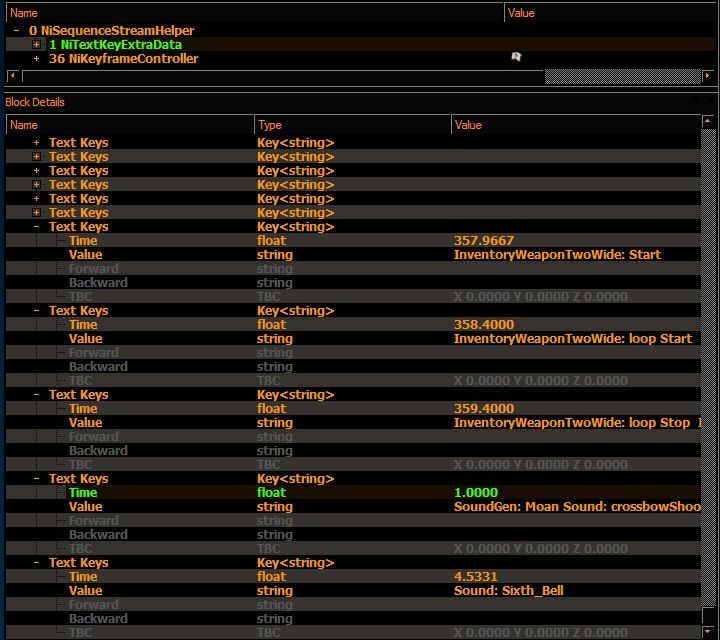Select the time value 4.5331
This screenshot has width=720, height=640.
click(x=476, y=577)
